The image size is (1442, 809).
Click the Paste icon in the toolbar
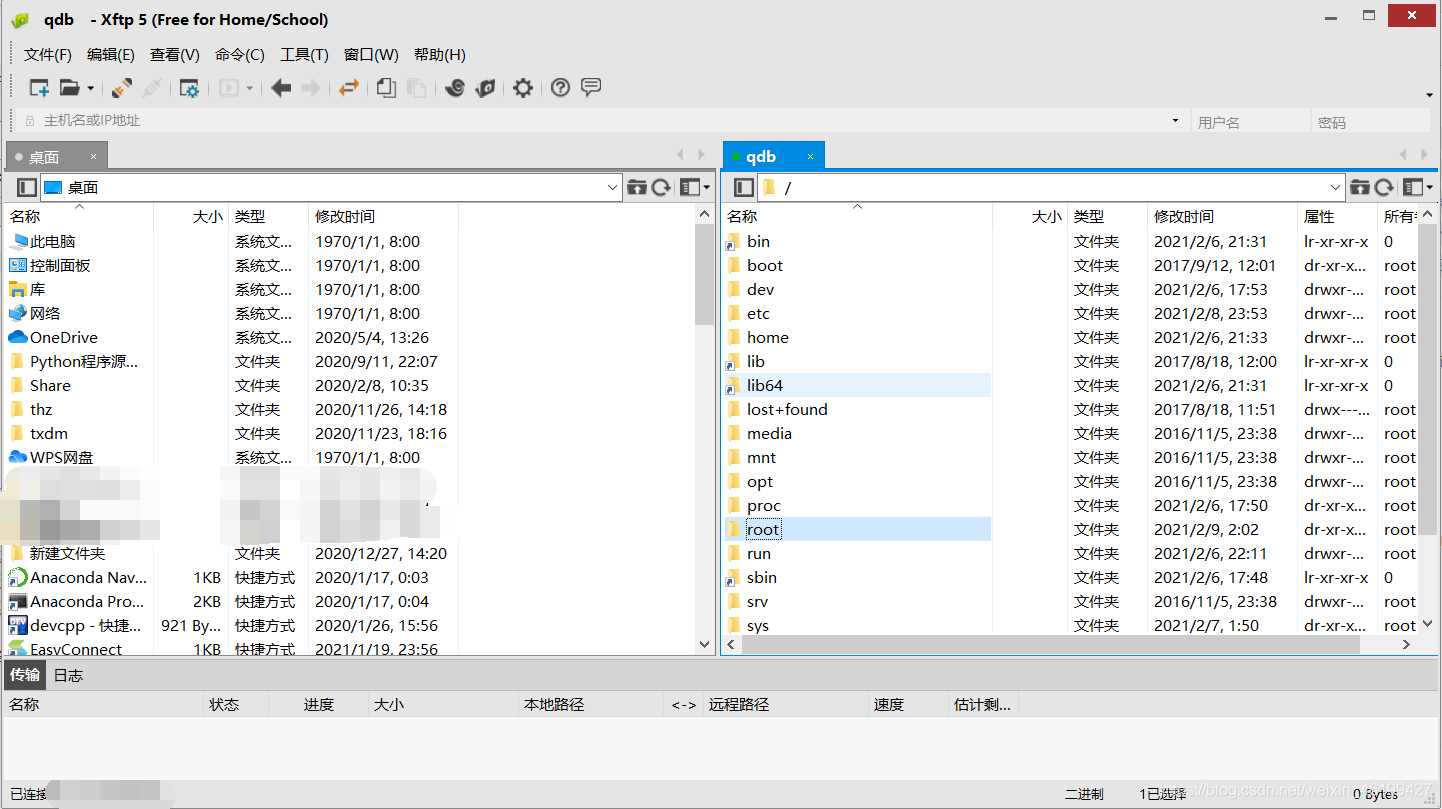click(x=416, y=88)
